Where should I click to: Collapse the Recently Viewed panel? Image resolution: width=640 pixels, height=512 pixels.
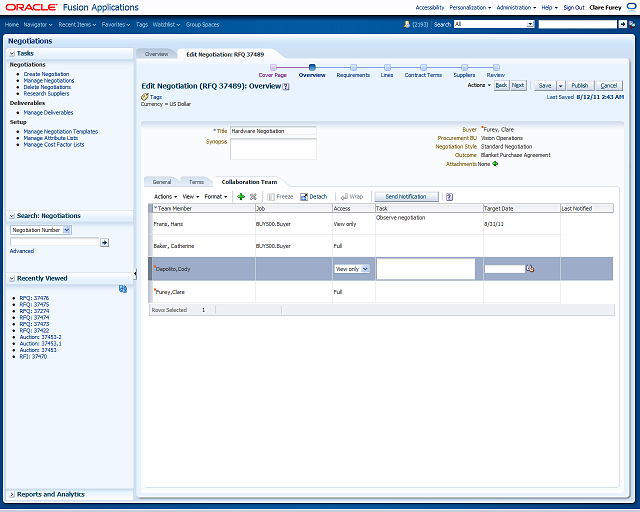[x=12, y=278]
